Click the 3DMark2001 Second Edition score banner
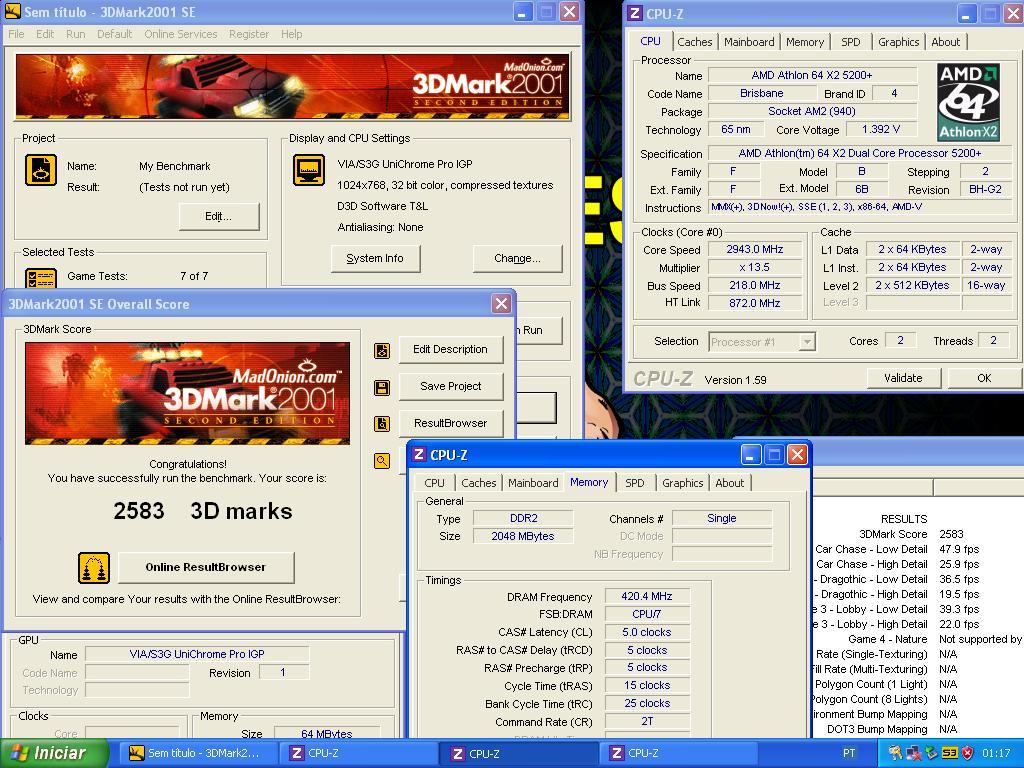This screenshot has height=768, width=1024. [x=187, y=393]
